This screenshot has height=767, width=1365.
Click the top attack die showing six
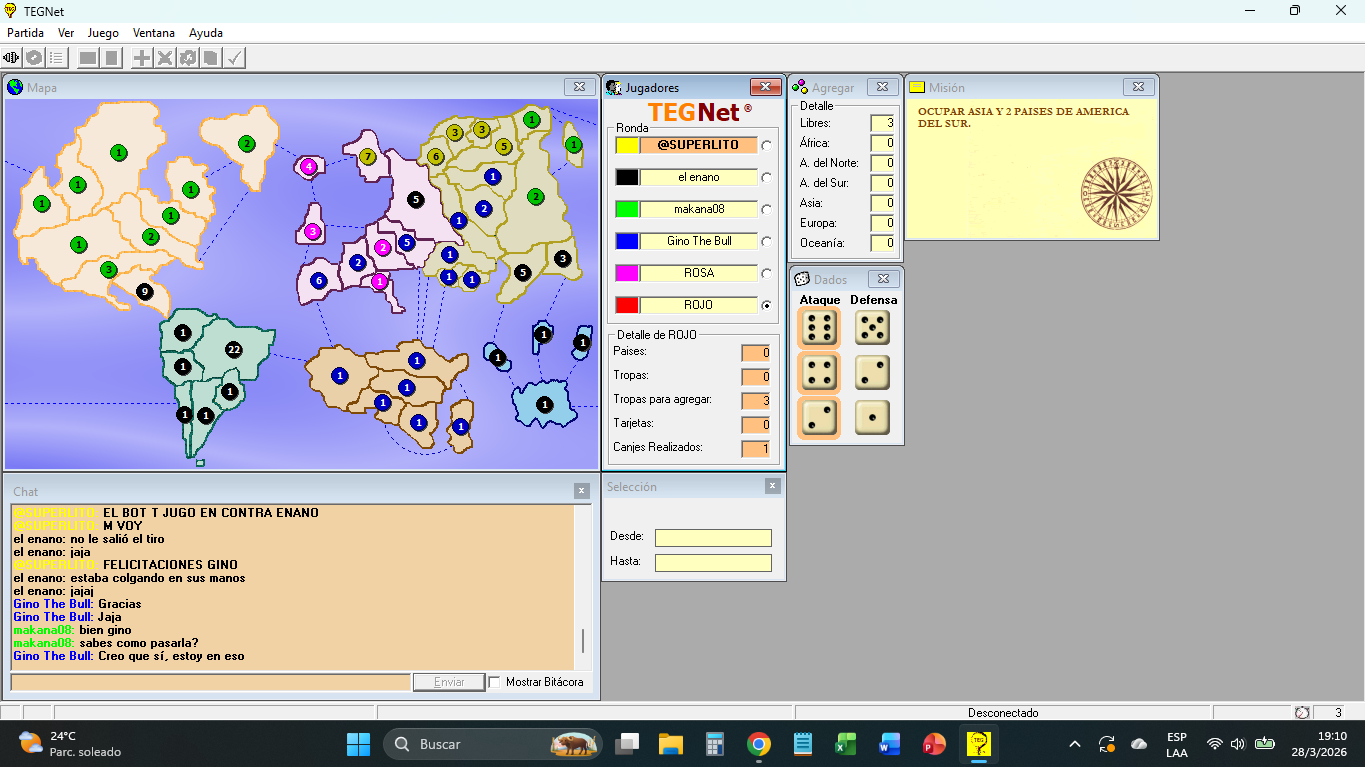point(819,328)
